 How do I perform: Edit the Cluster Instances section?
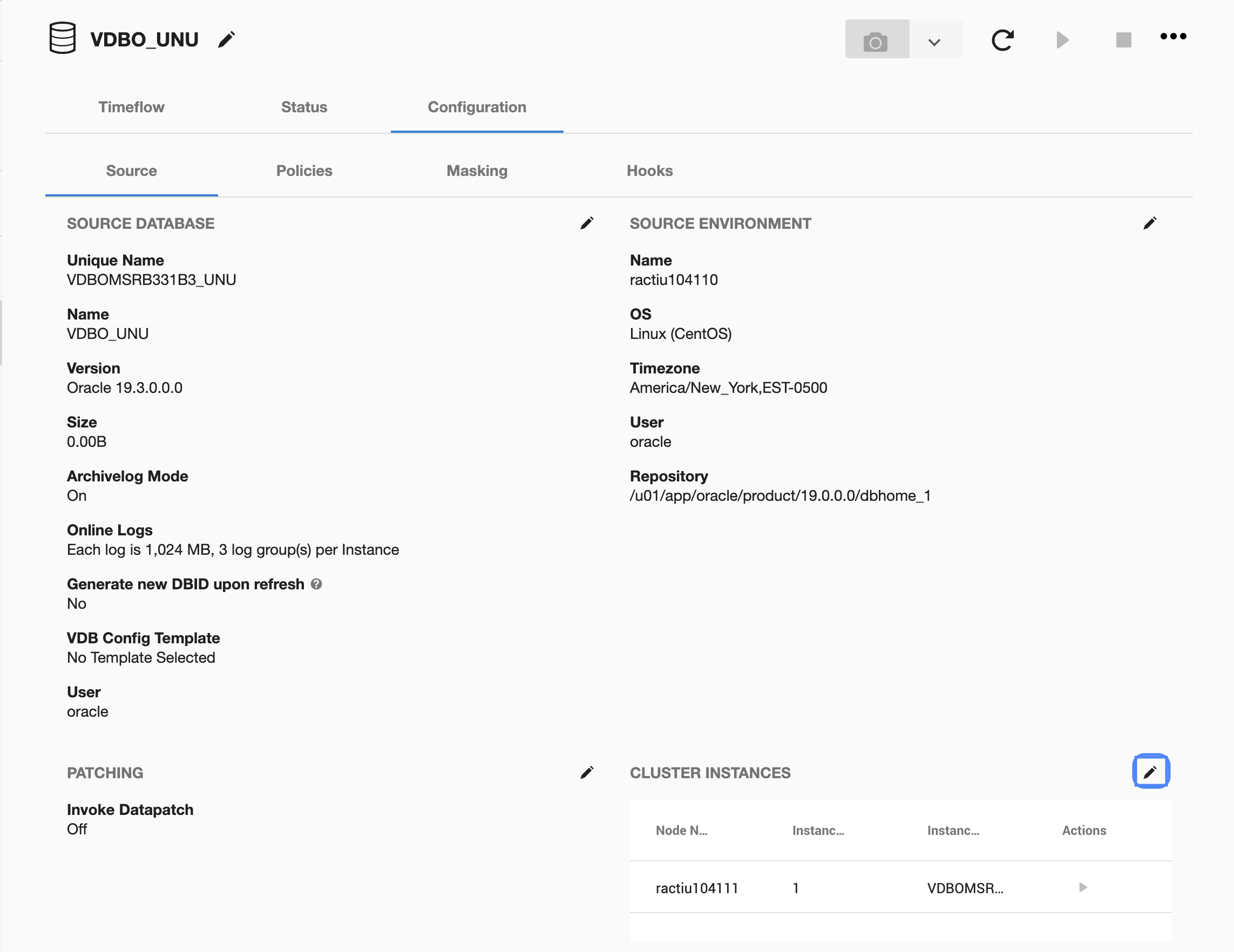(x=1150, y=771)
